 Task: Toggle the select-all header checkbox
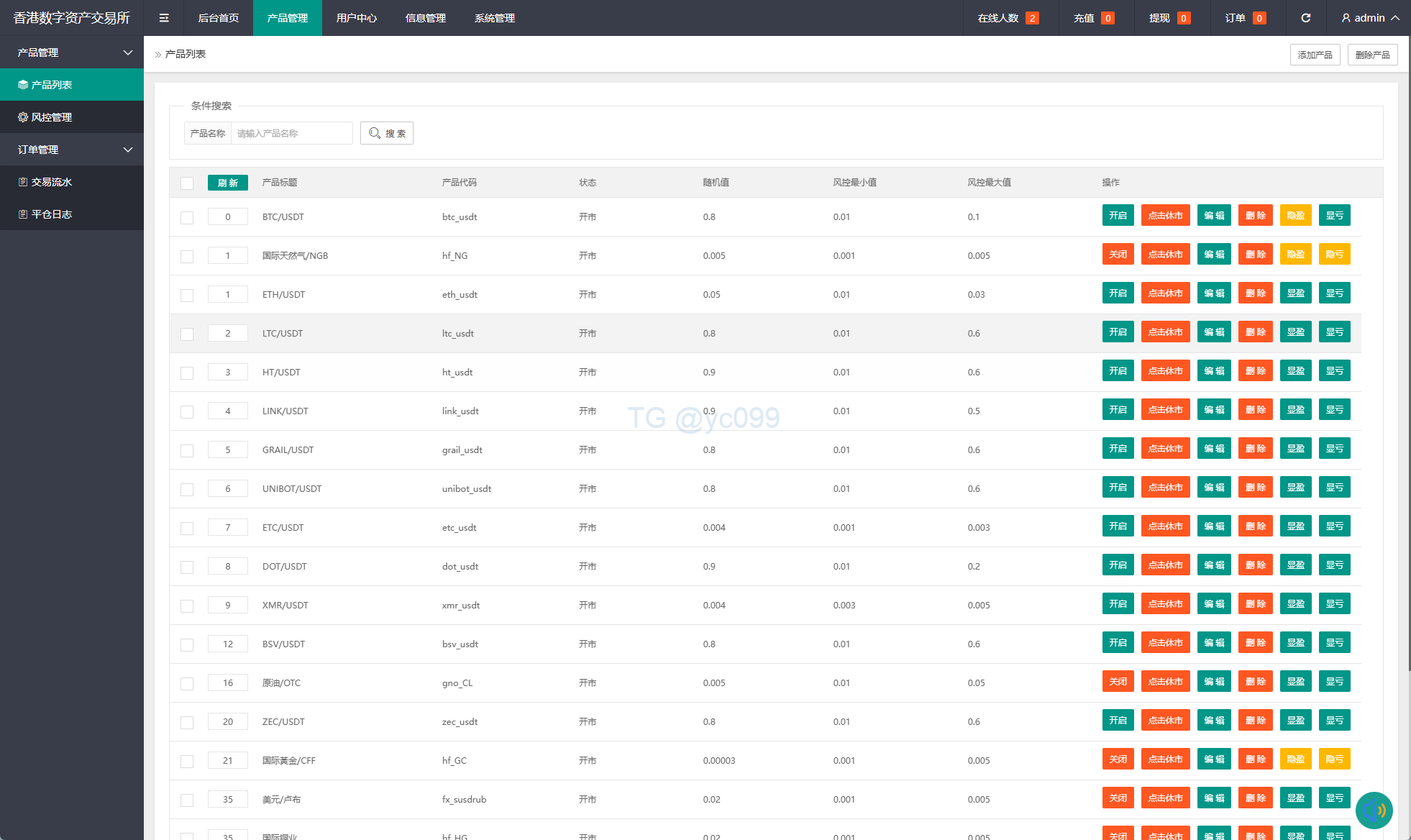click(x=187, y=183)
